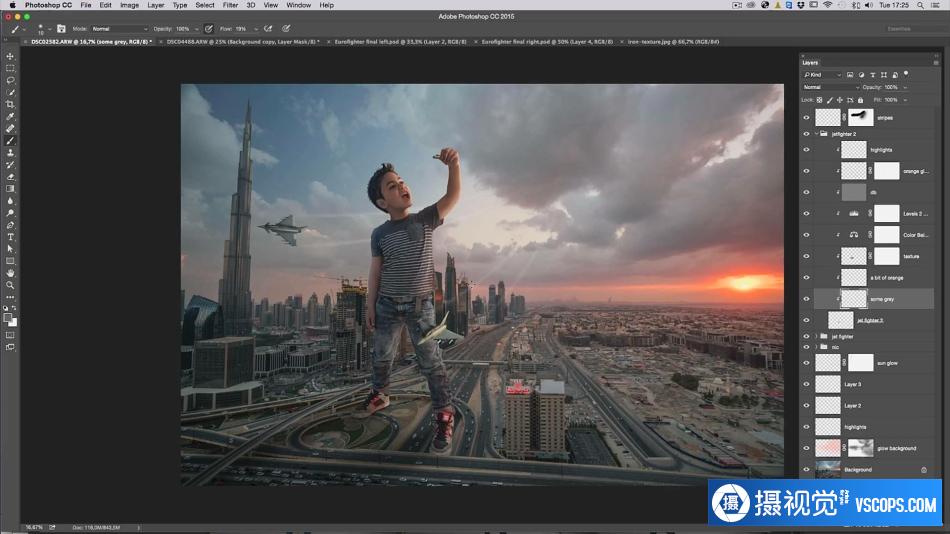Click the zoom percentage field in status bar
Screen dimensions: 950x534
(34, 527)
